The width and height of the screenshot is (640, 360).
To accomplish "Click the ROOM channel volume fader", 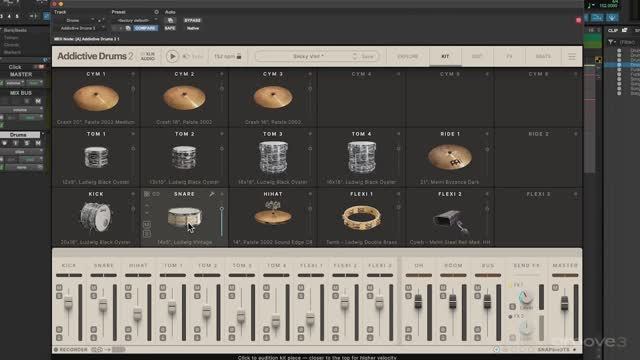I will 453,302.
